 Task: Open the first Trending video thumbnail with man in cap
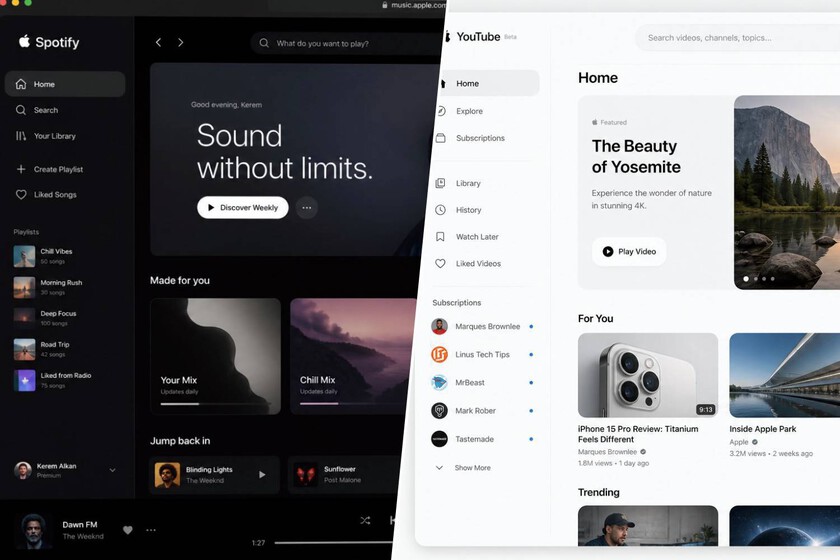coord(648,526)
